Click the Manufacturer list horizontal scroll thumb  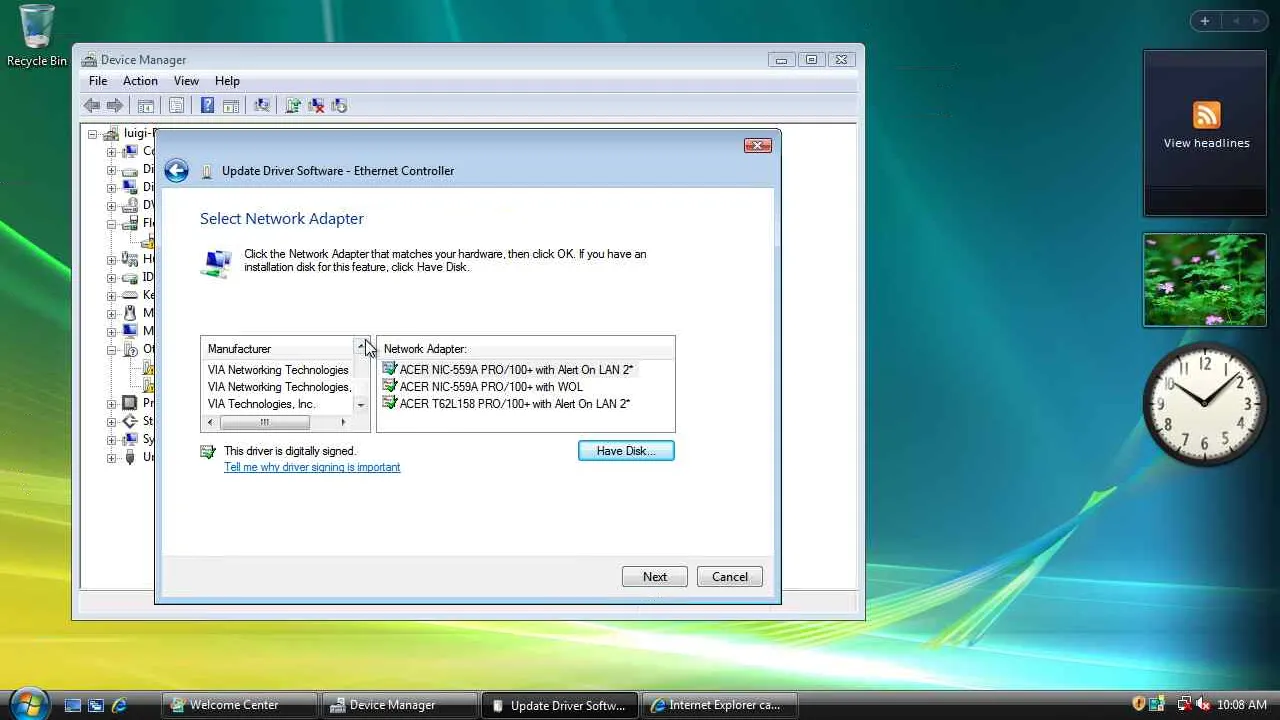point(265,423)
